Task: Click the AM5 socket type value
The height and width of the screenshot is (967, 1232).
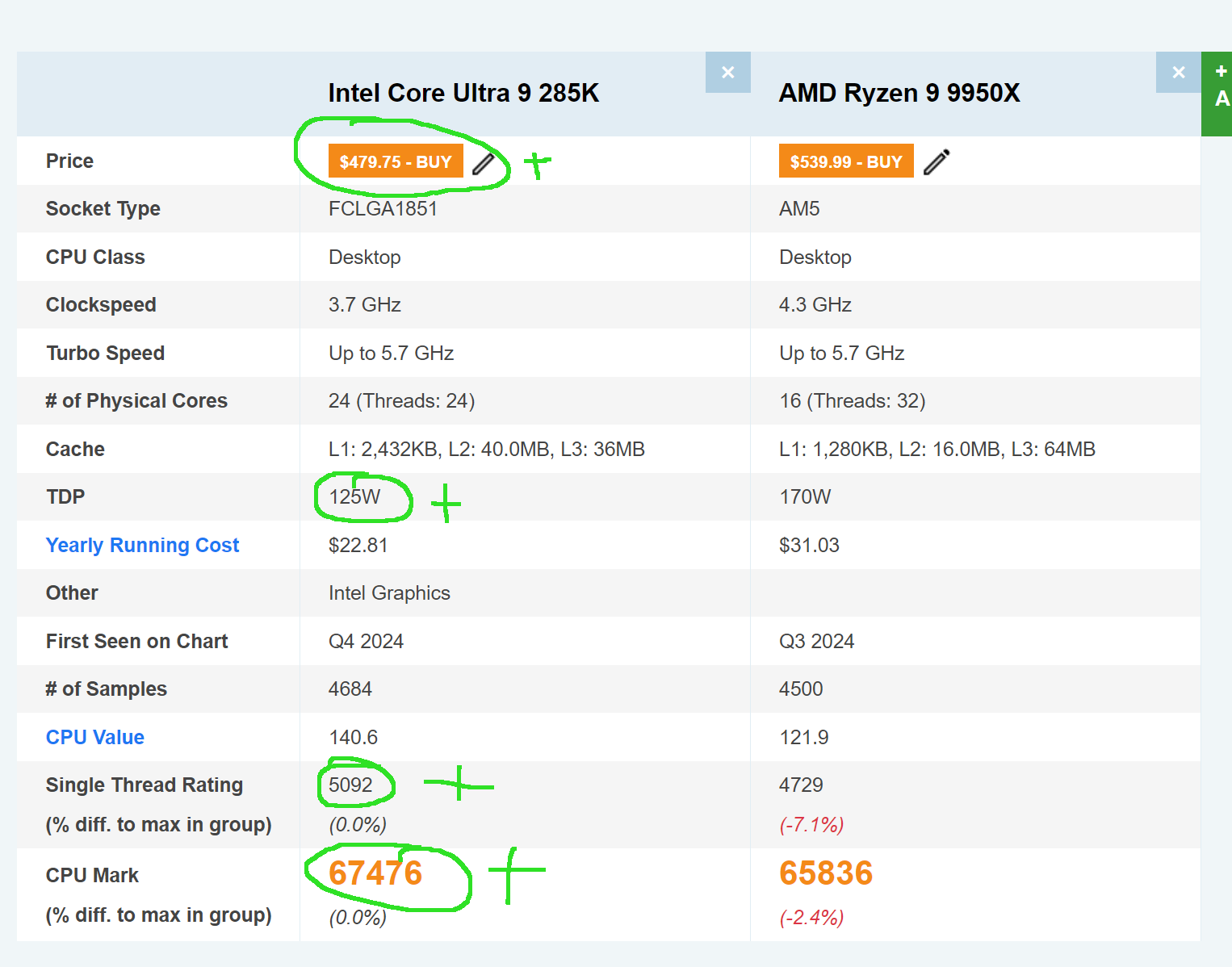Action: (x=799, y=208)
